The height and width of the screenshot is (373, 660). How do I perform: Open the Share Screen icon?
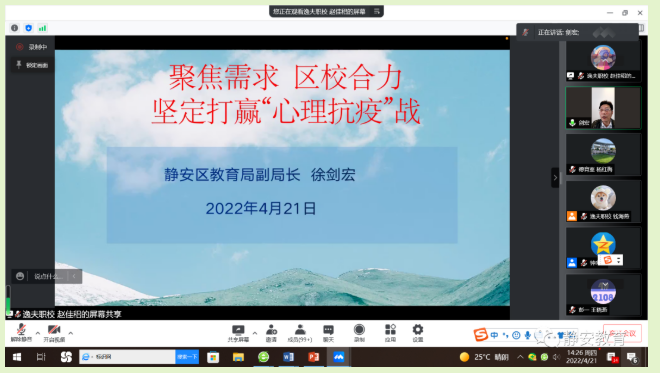[238, 333]
